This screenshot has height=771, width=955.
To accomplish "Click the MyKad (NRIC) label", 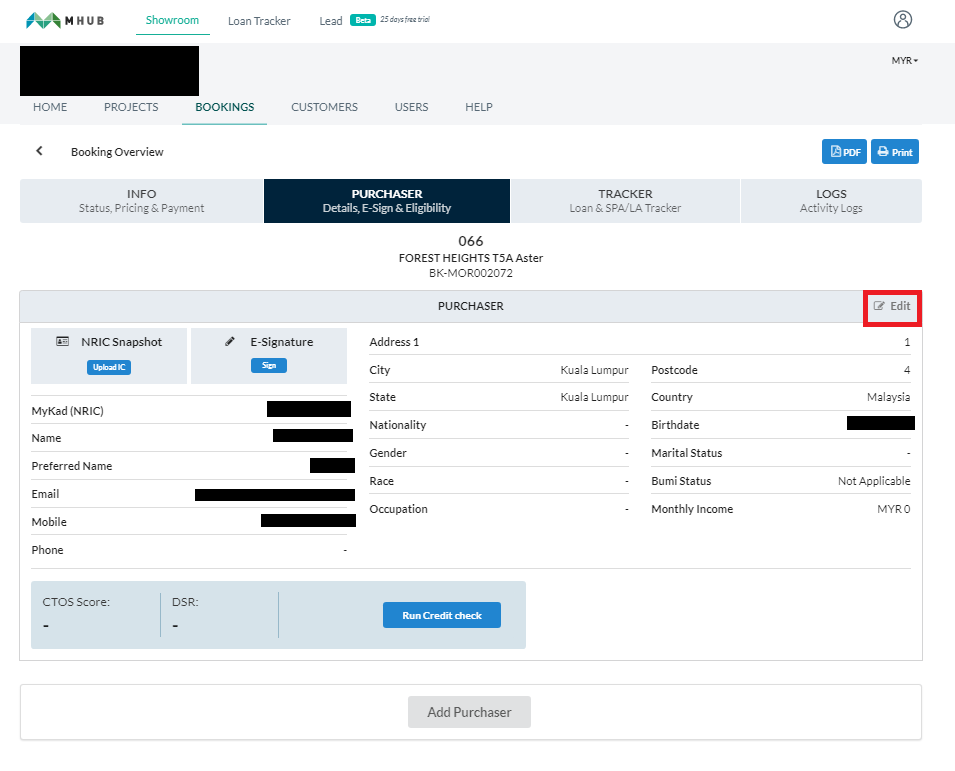I will click(68, 410).
